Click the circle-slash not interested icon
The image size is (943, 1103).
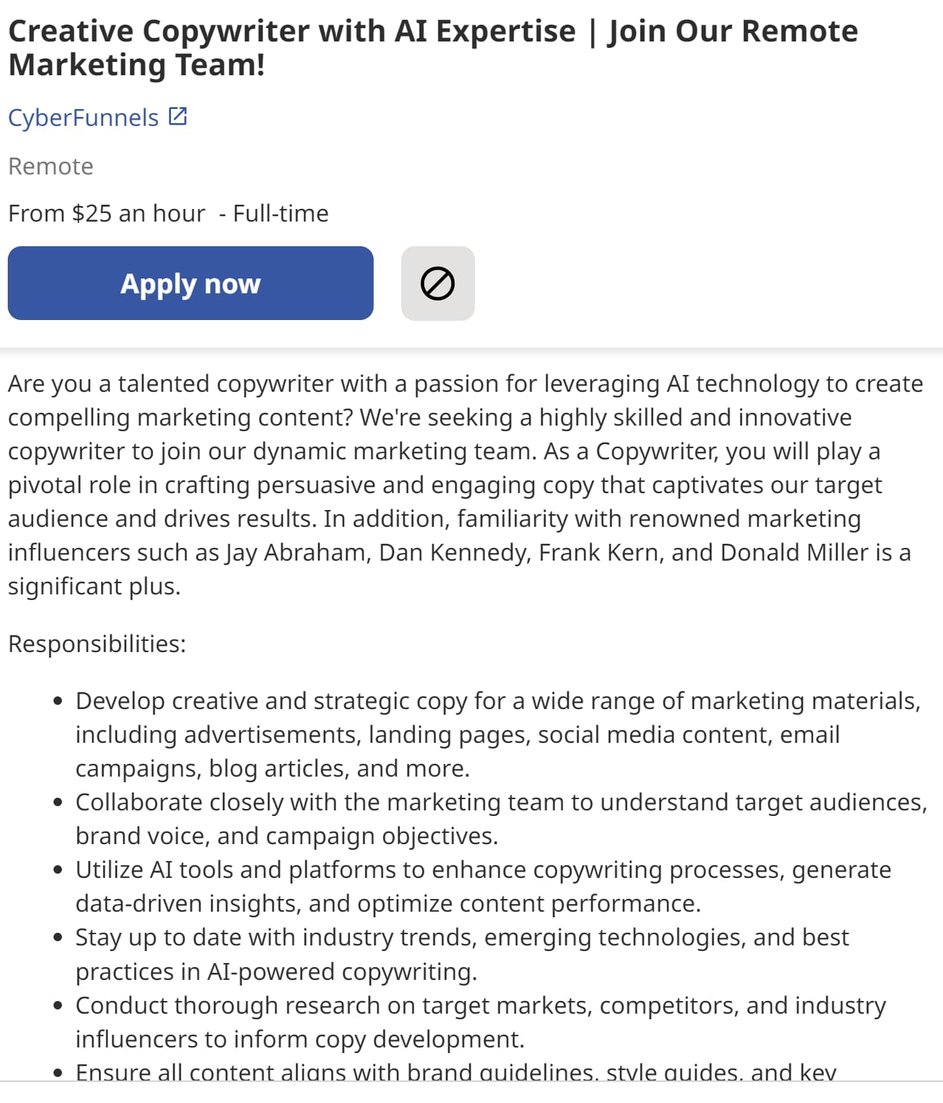pos(438,284)
